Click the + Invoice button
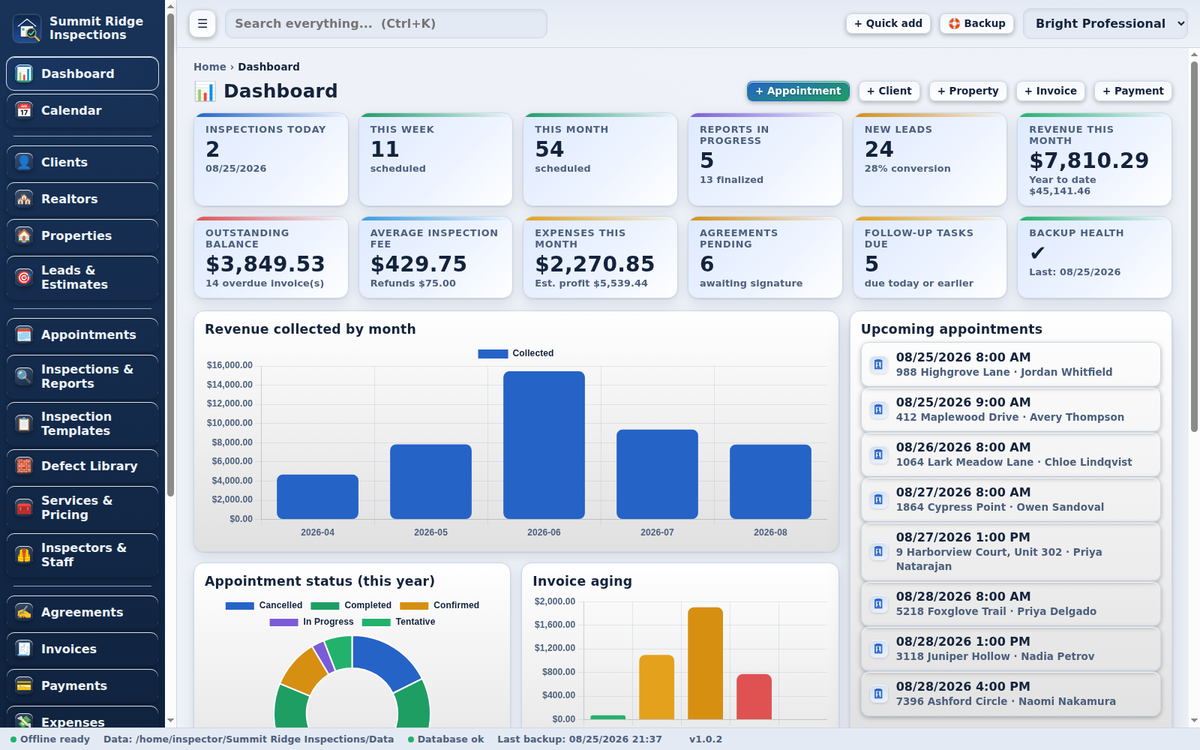This screenshot has height=750, width=1200. point(1051,91)
